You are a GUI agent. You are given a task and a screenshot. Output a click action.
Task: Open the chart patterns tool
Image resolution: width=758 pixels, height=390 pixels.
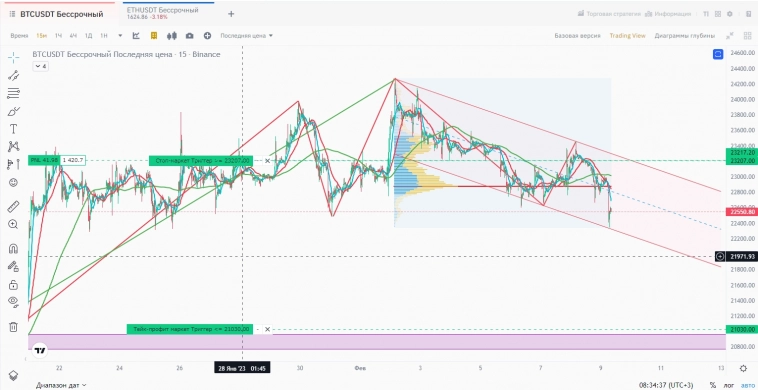pyautogui.click(x=14, y=146)
